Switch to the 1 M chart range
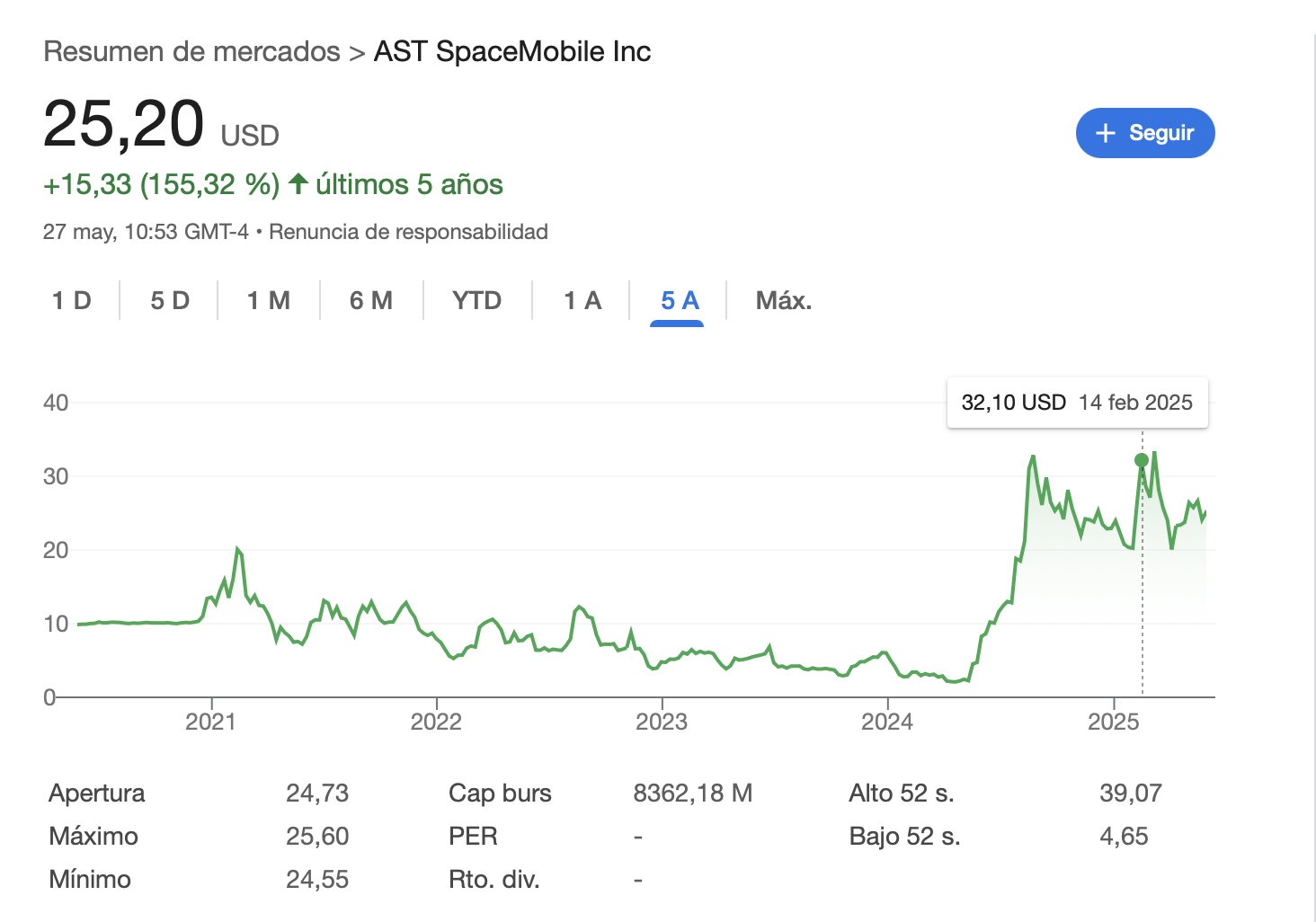 [x=269, y=300]
